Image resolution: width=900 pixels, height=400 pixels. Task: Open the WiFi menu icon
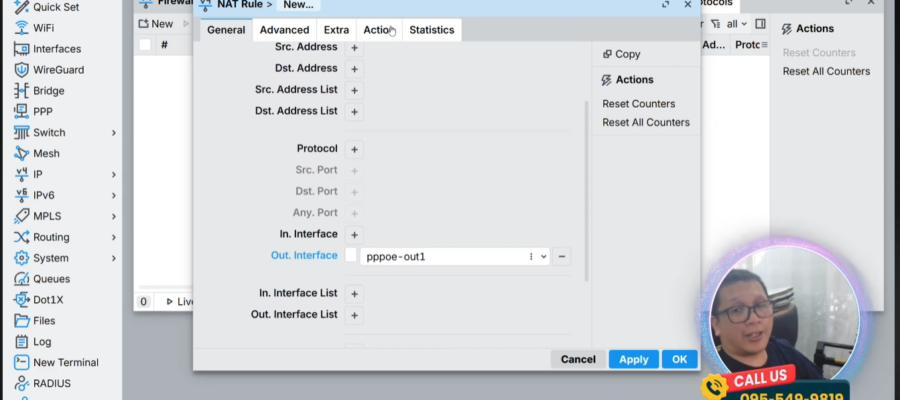click(21, 28)
